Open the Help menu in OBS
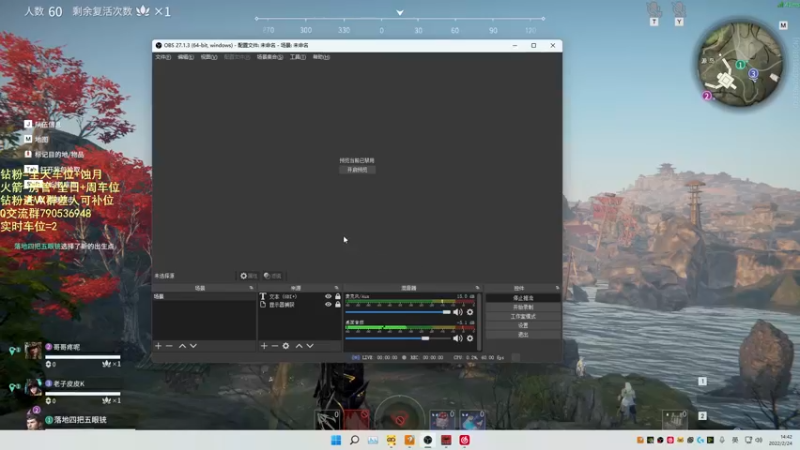800x450 pixels. (x=321, y=57)
